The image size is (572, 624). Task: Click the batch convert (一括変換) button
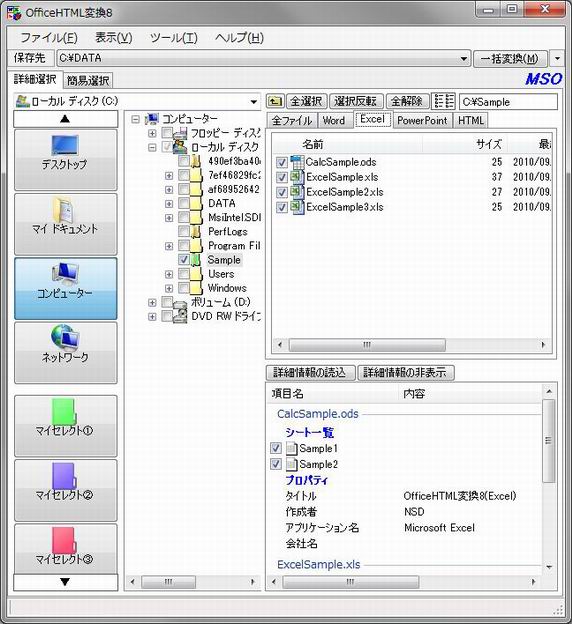(510, 59)
